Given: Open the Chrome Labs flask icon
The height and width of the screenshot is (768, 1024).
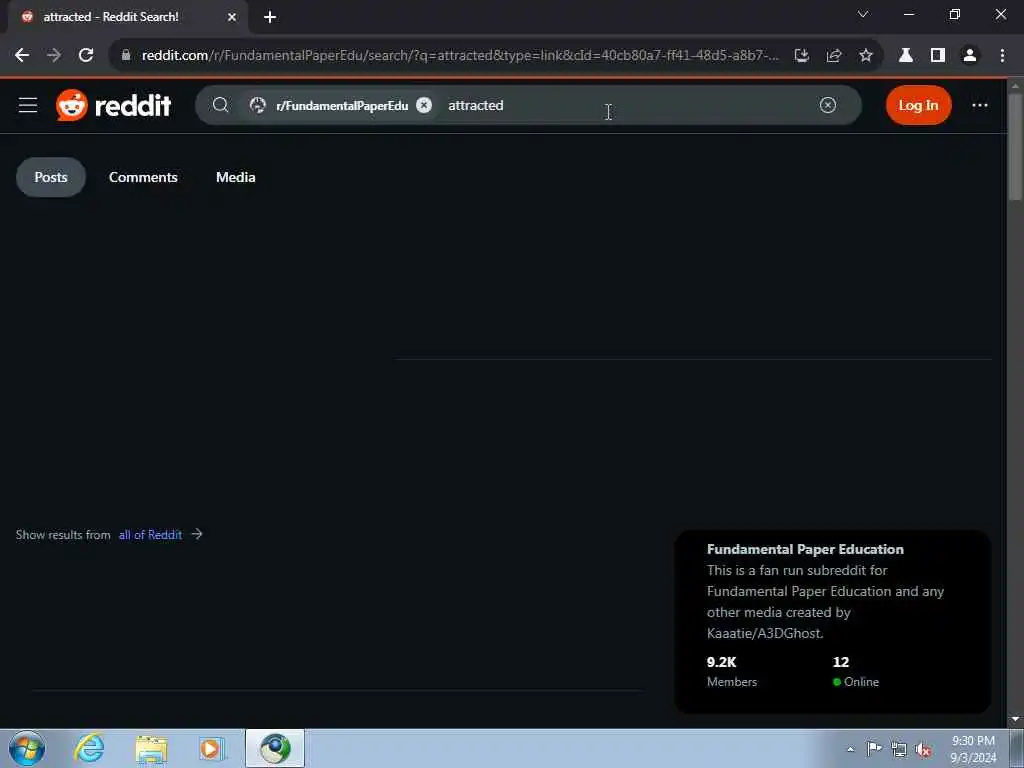Looking at the screenshot, I should [906, 56].
